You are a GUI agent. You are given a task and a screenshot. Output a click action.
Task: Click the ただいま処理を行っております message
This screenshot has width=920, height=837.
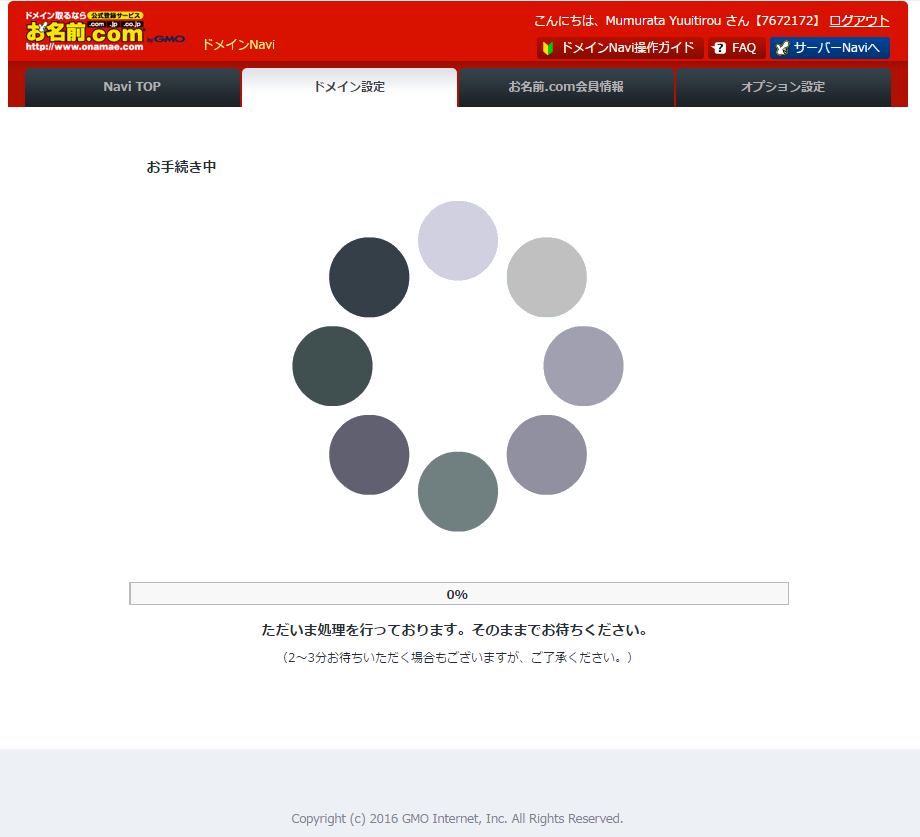(457, 631)
